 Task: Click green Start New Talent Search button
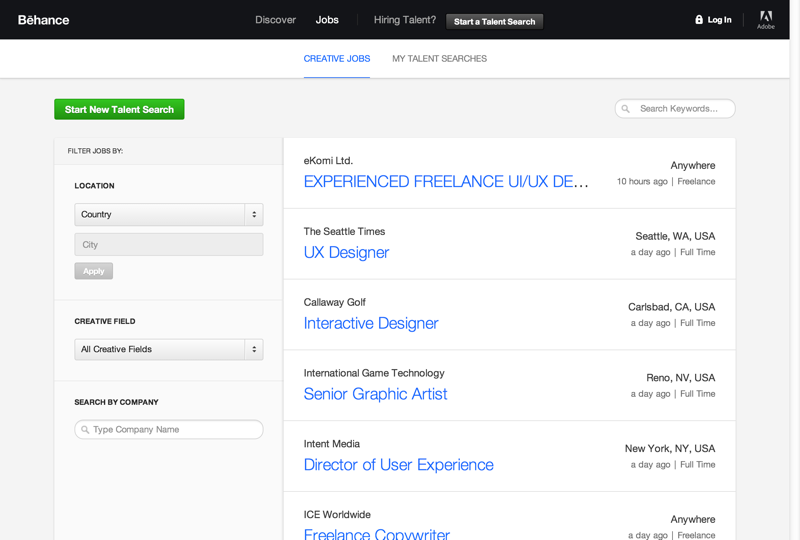coord(119,109)
